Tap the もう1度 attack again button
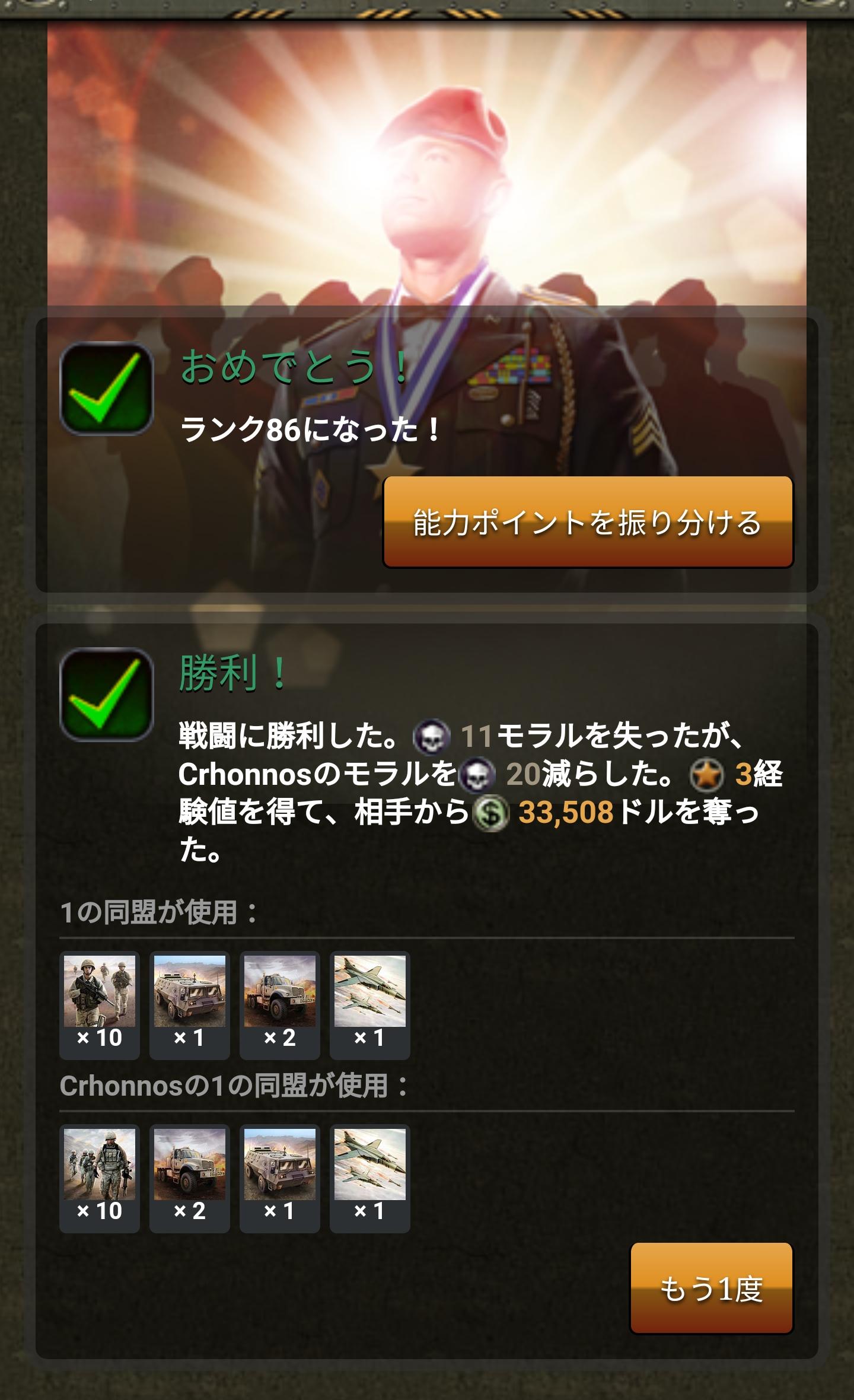The image size is (854, 1400). click(x=711, y=1288)
